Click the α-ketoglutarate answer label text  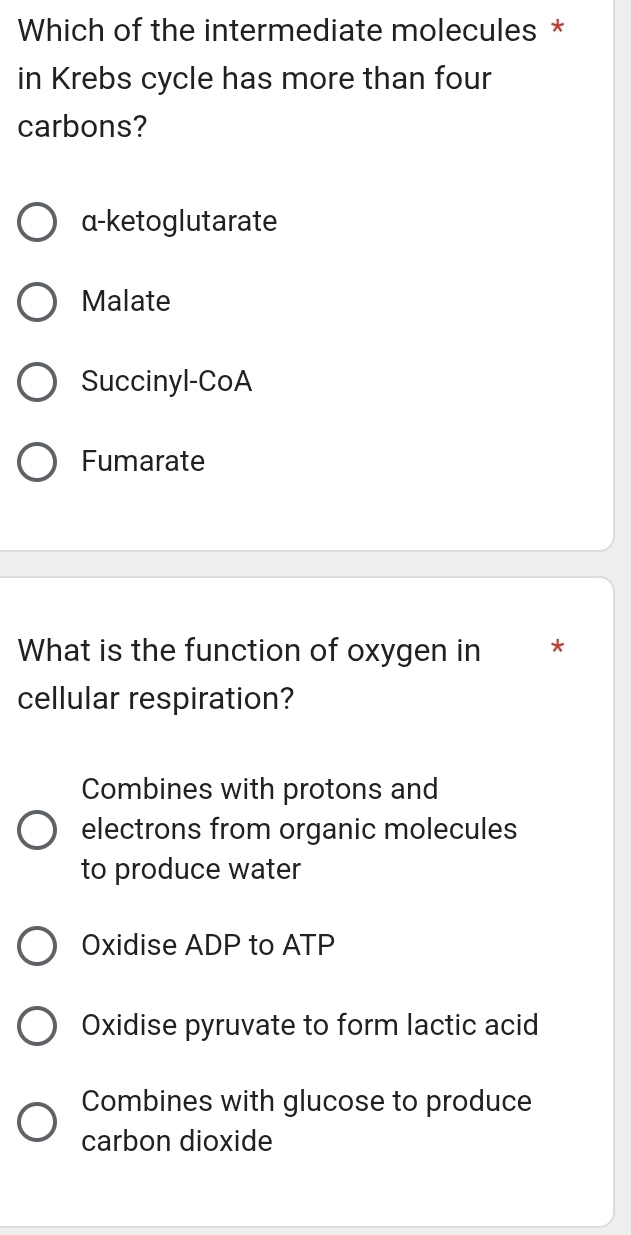[x=180, y=222]
